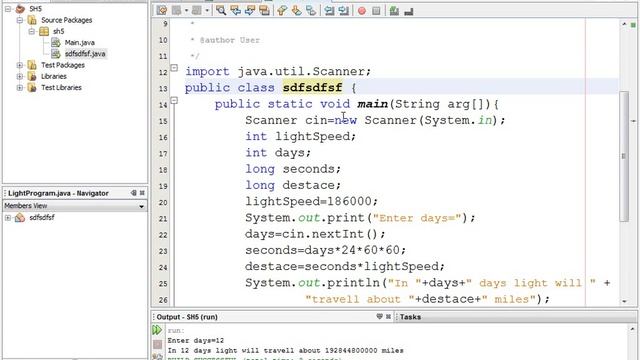The height and width of the screenshot is (360, 640).
Task: Click the output line mentioning 192844800000 miles
Action: pos(285,351)
